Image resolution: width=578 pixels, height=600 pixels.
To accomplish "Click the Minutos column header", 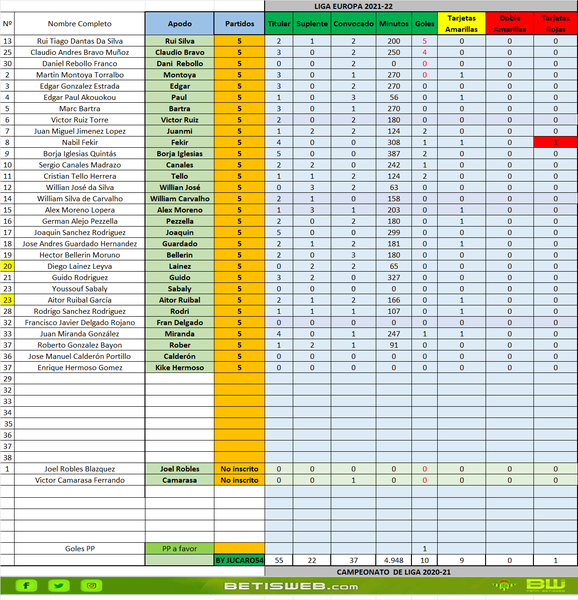I will click(394, 23).
